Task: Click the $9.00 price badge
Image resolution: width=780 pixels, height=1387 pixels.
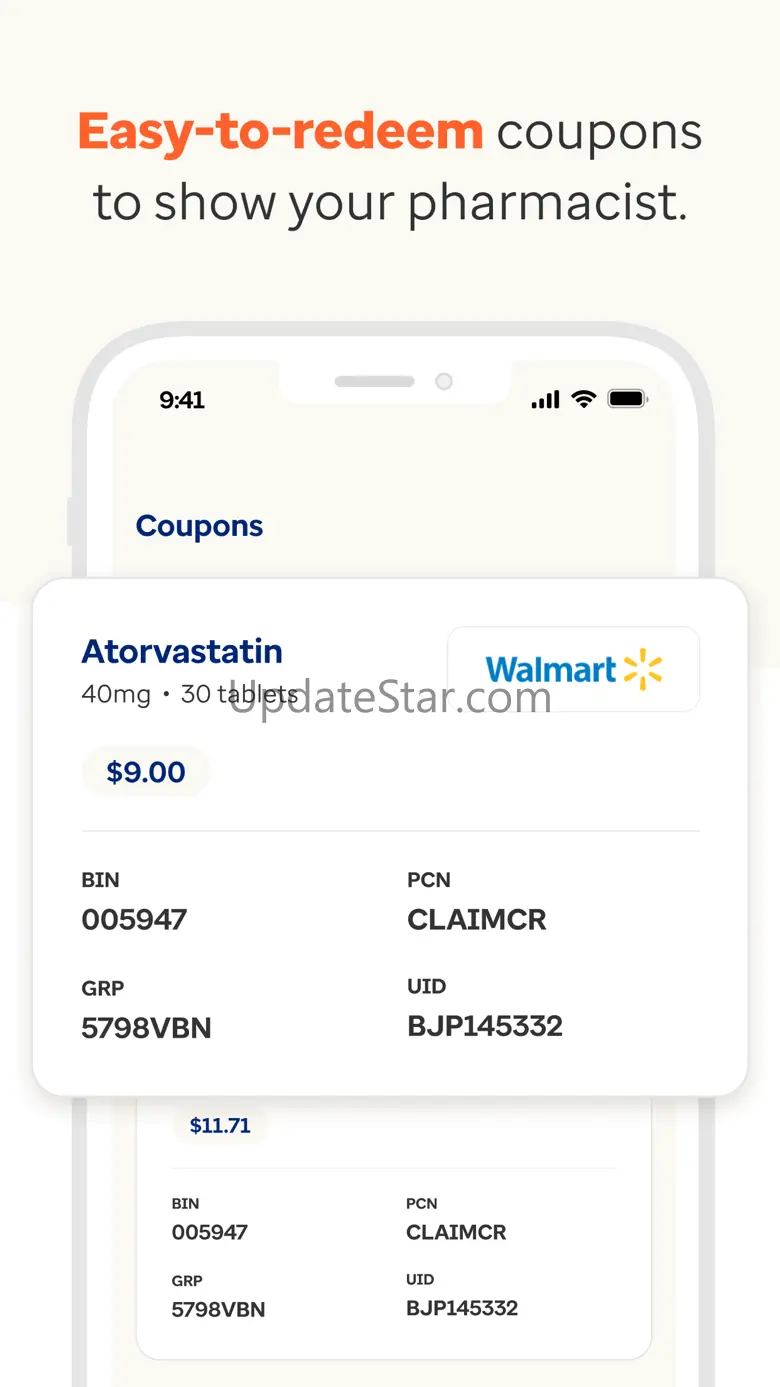Action: (146, 772)
